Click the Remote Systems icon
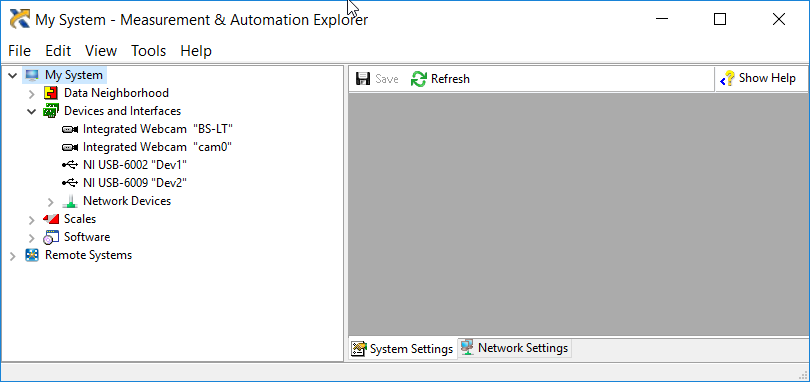The width and height of the screenshot is (810, 382). point(32,255)
